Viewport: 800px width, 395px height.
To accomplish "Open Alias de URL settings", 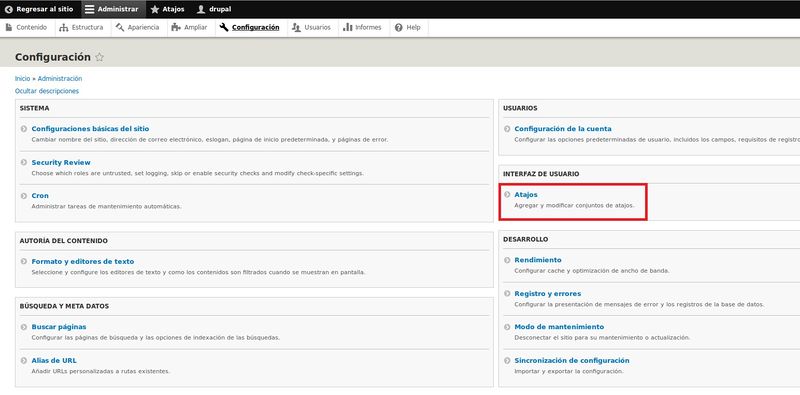I will coord(54,360).
